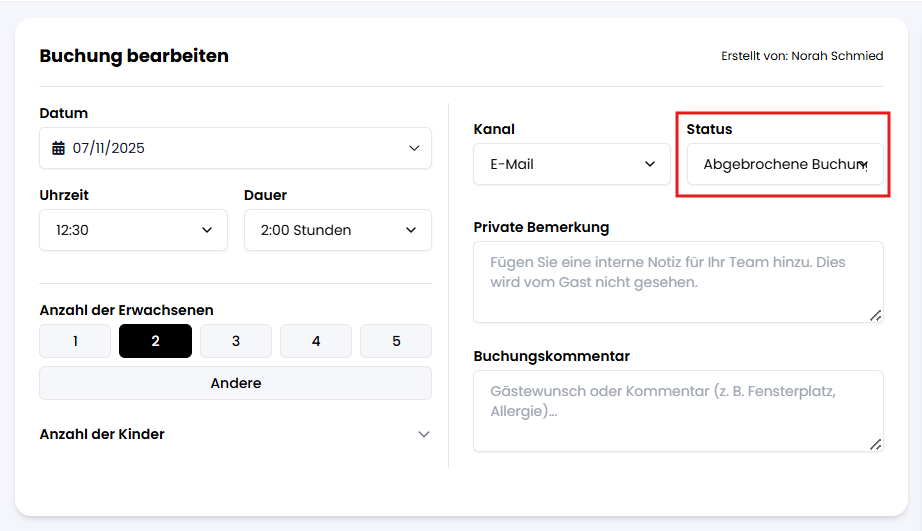The height and width of the screenshot is (531, 922).
Task: Select 1 adult in Anzahl der Erwachsenen
Action: (75, 341)
